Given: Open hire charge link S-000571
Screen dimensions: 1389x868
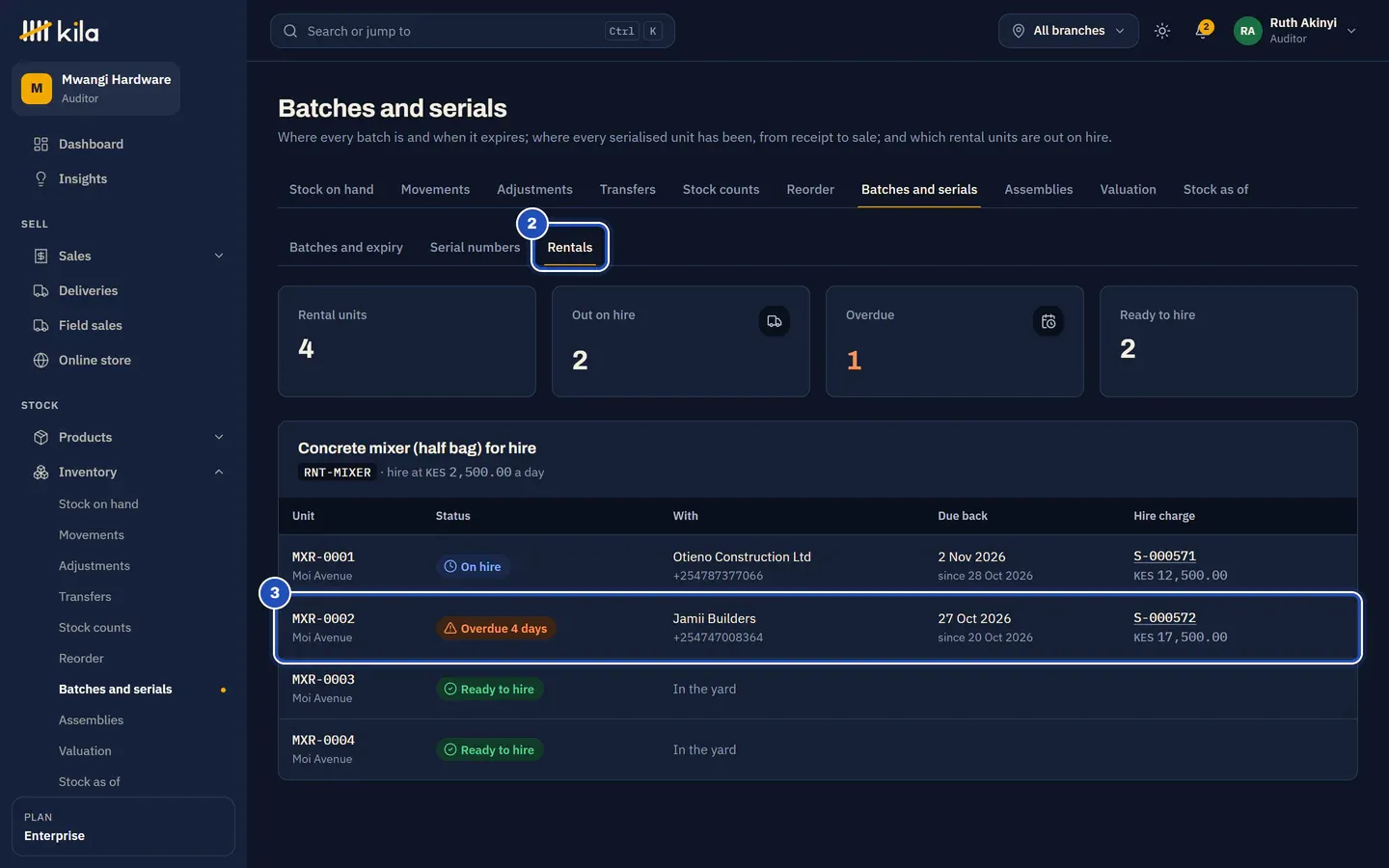Looking at the screenshot, I should (x=1164, y=556).
